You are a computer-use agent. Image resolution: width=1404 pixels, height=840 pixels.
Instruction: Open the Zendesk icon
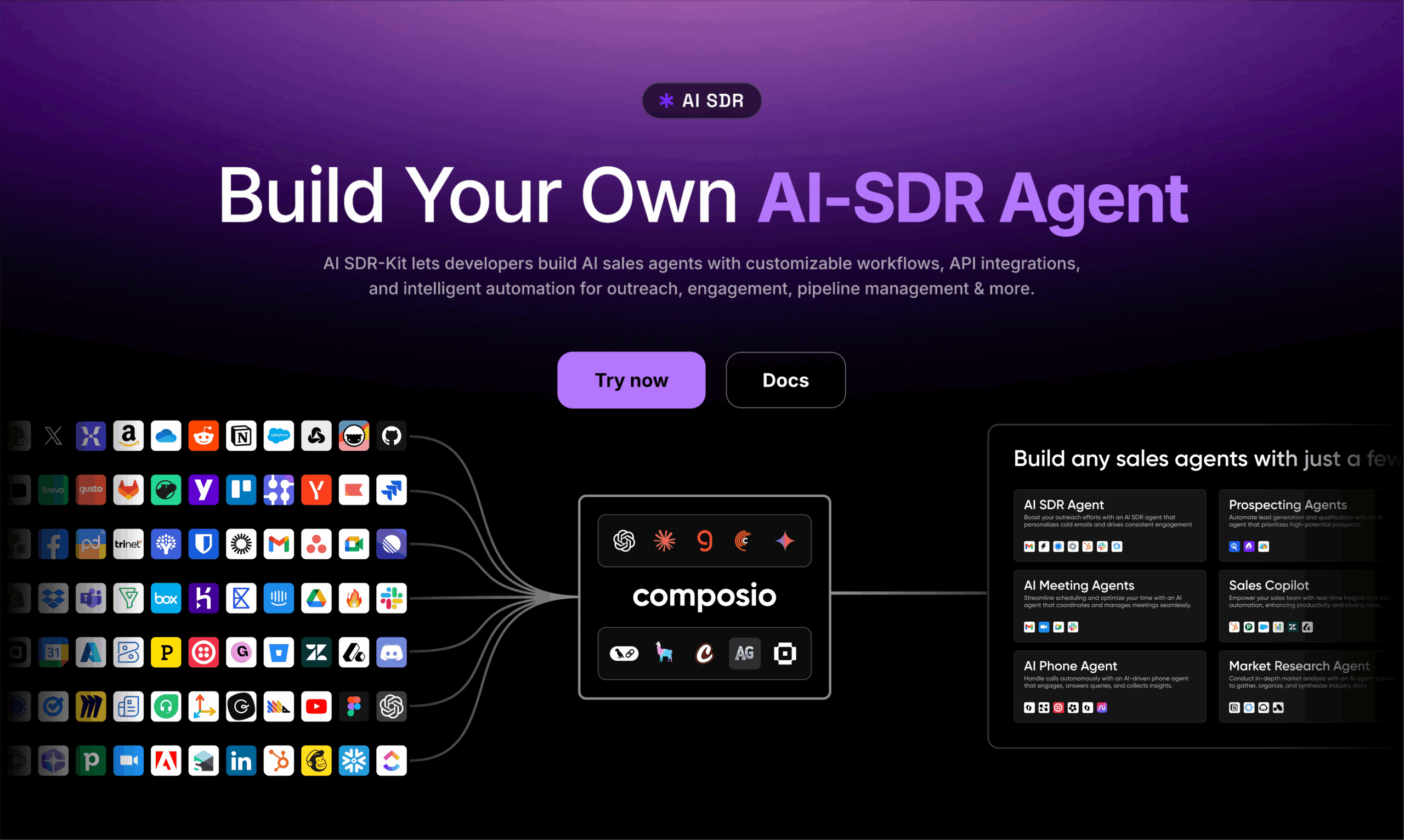point(316,652)
